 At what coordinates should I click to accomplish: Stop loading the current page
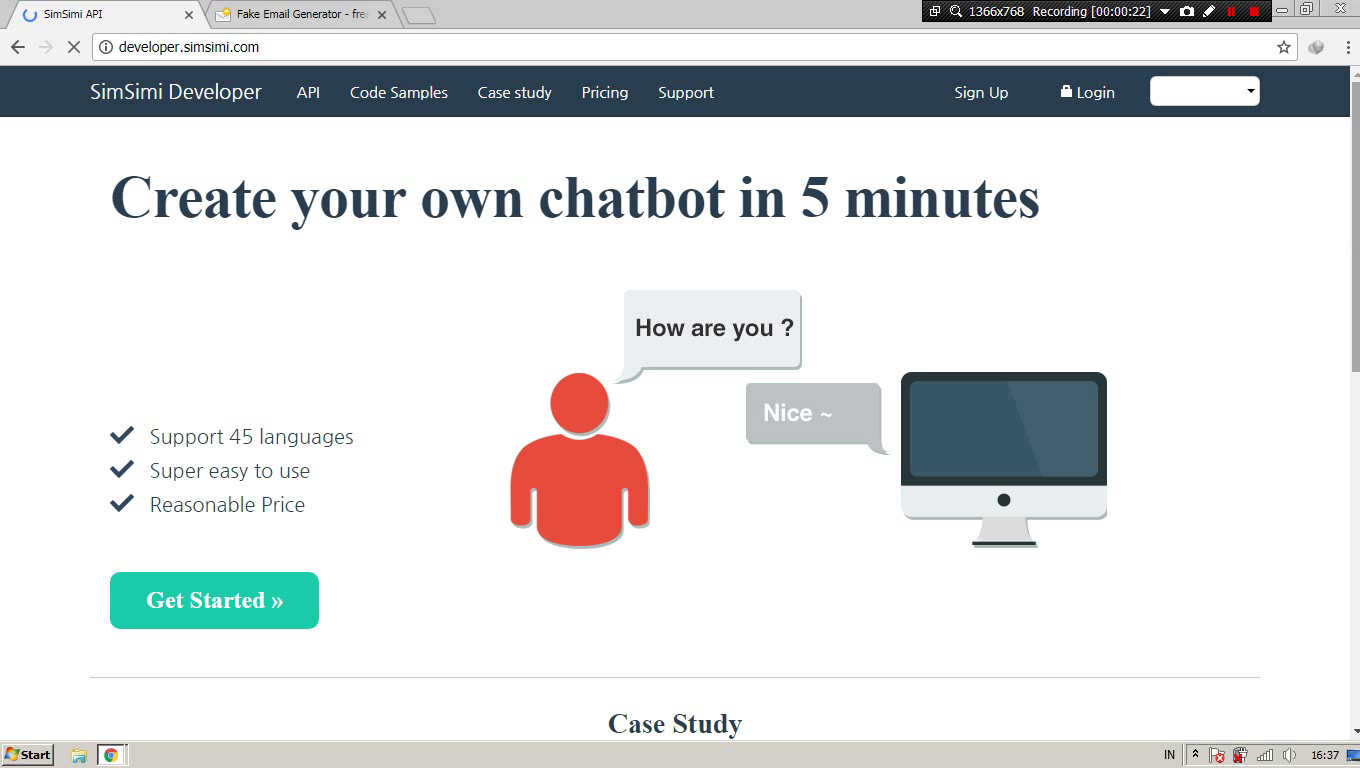74,47
